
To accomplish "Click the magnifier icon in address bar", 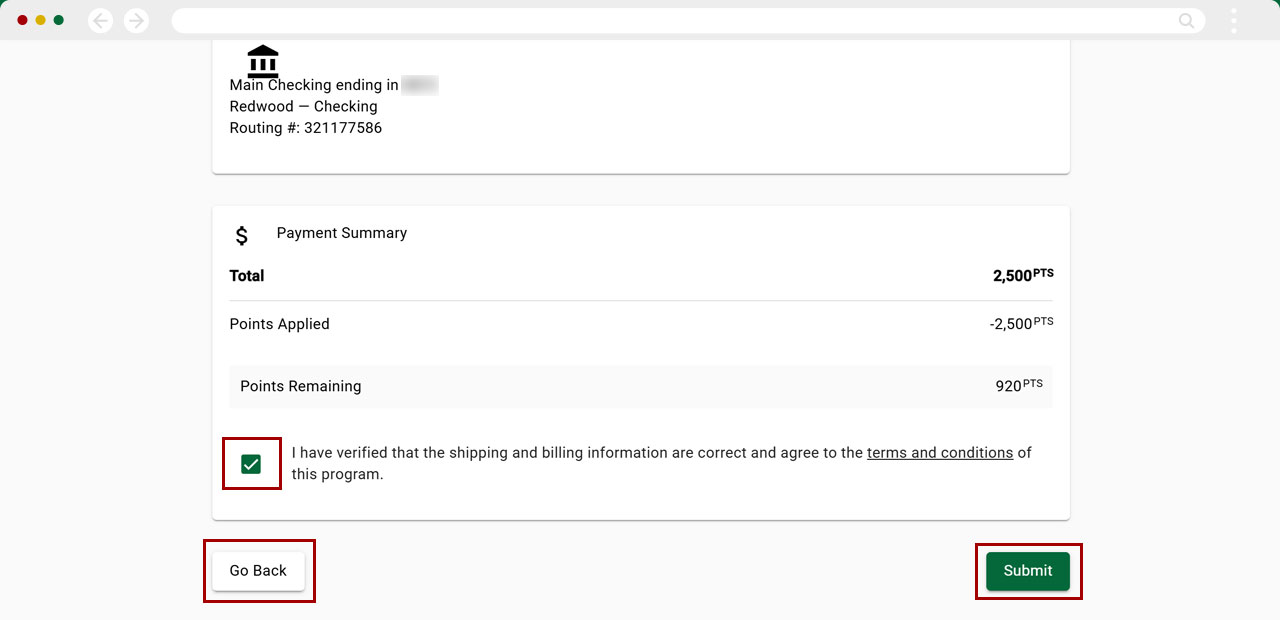I will pos(1186,21).
